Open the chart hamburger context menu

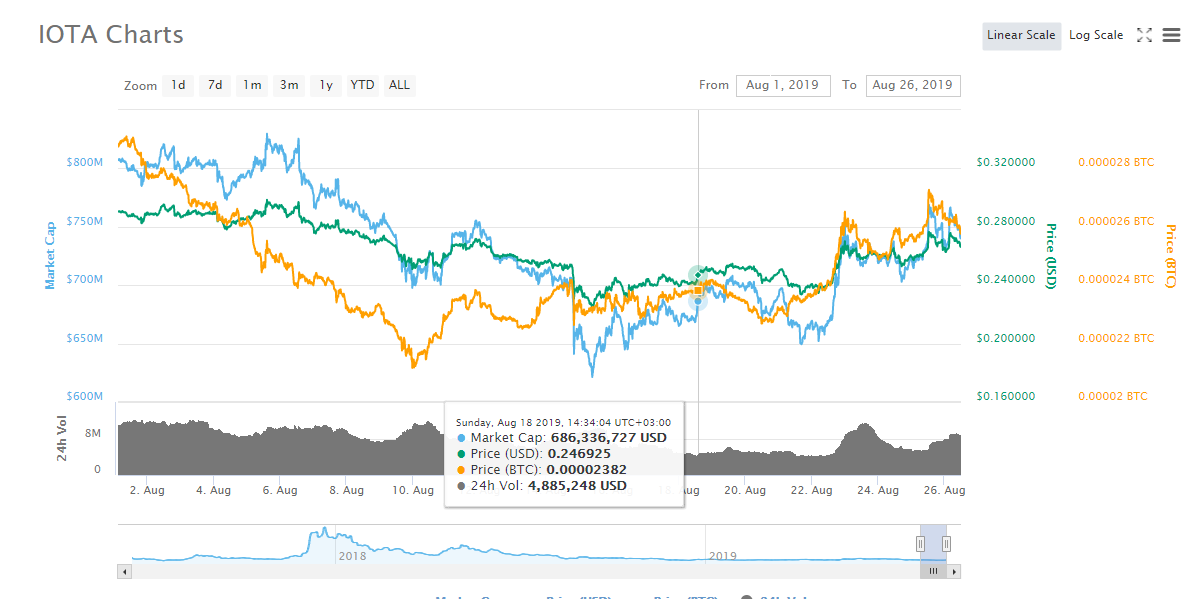[x=1171, y=35]
